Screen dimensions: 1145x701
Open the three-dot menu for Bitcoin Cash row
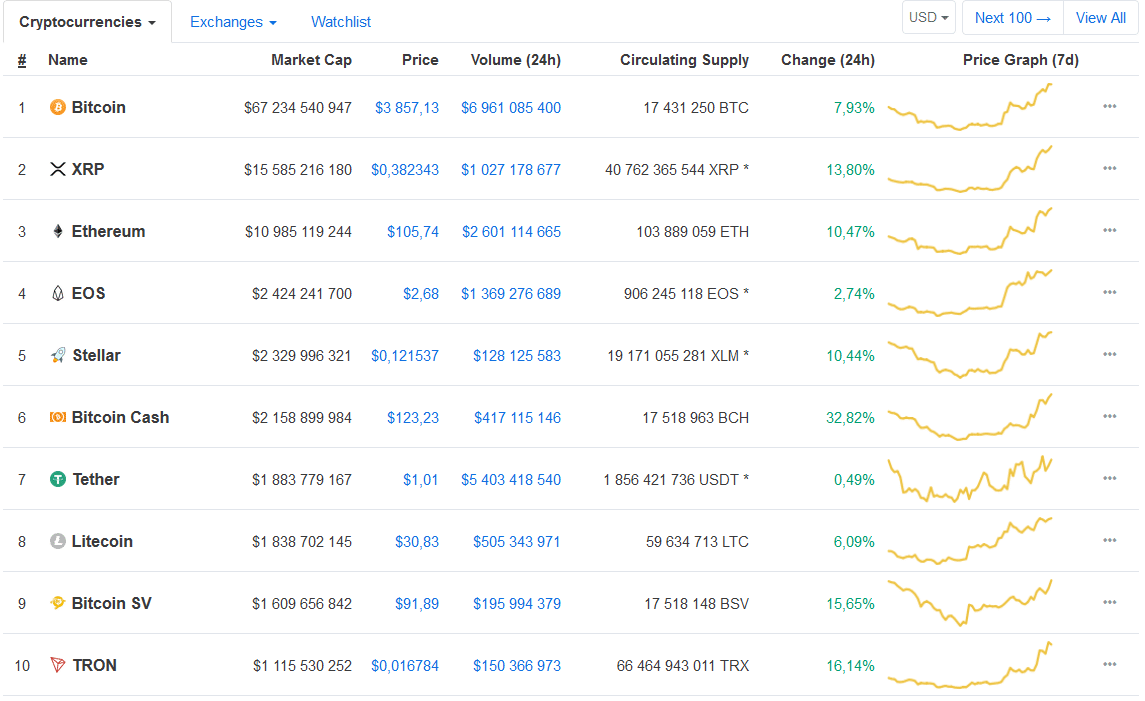[1109, 417]
